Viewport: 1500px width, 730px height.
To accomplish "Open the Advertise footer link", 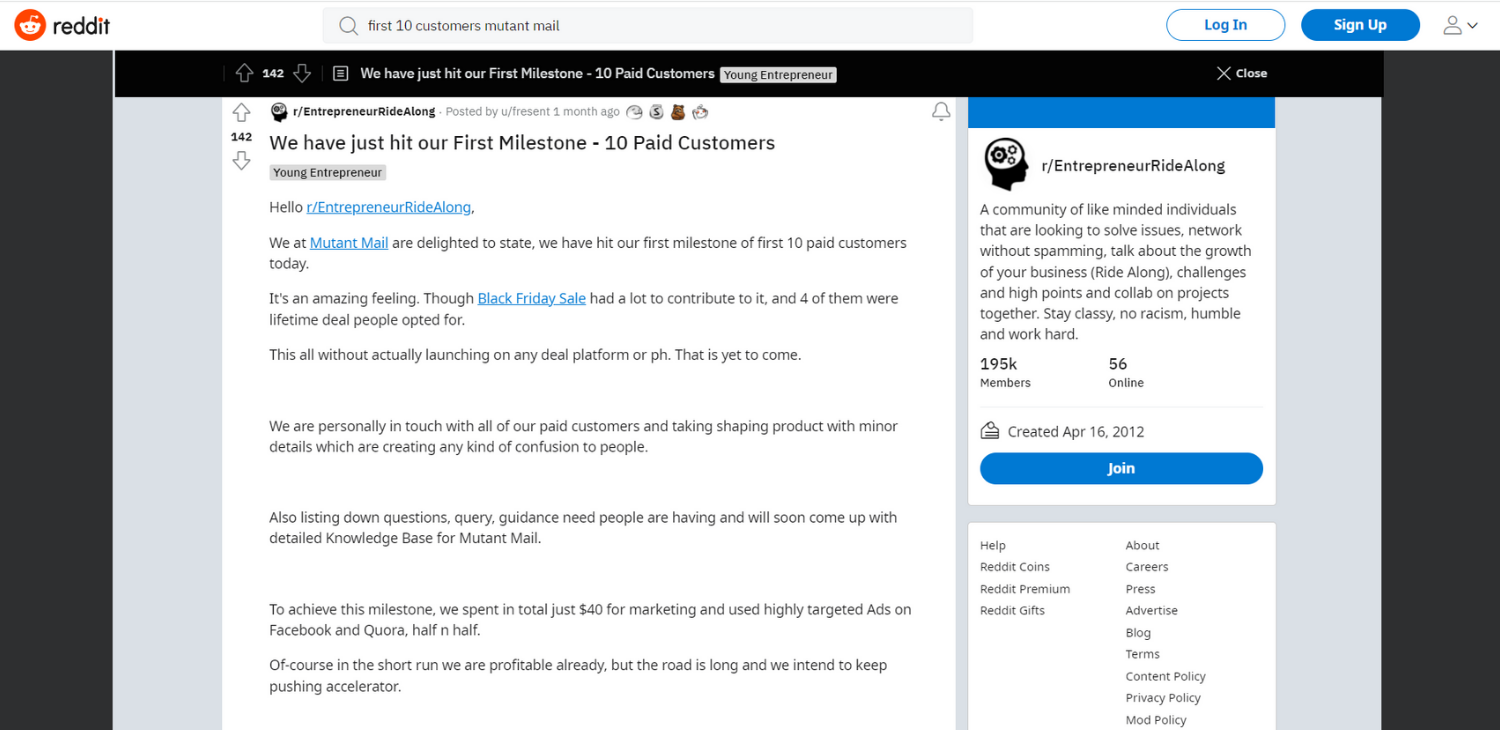I will coord(1151,610).
